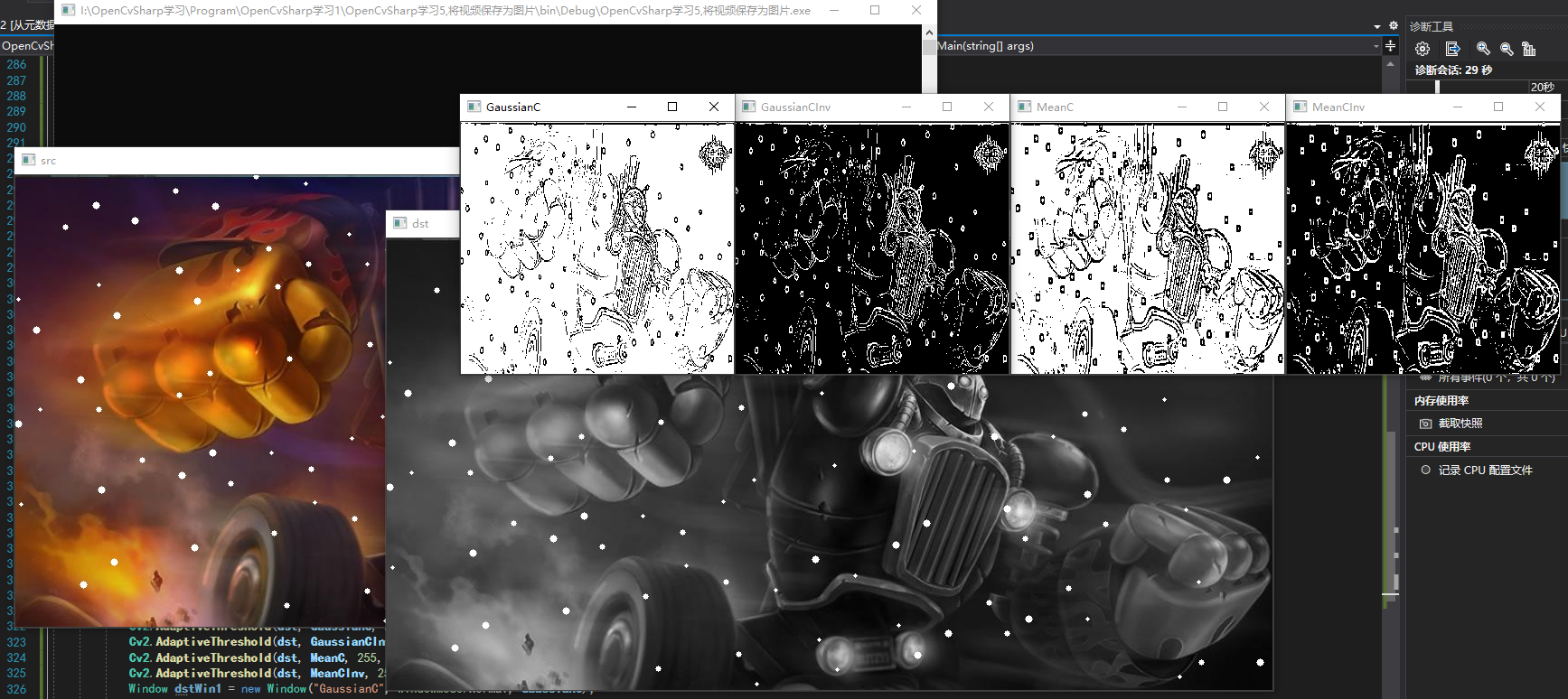The width and height of the screenshot is (1568, 699).
Task: Click the GaussianC thresholded image
Action: (x=597, y=248)
